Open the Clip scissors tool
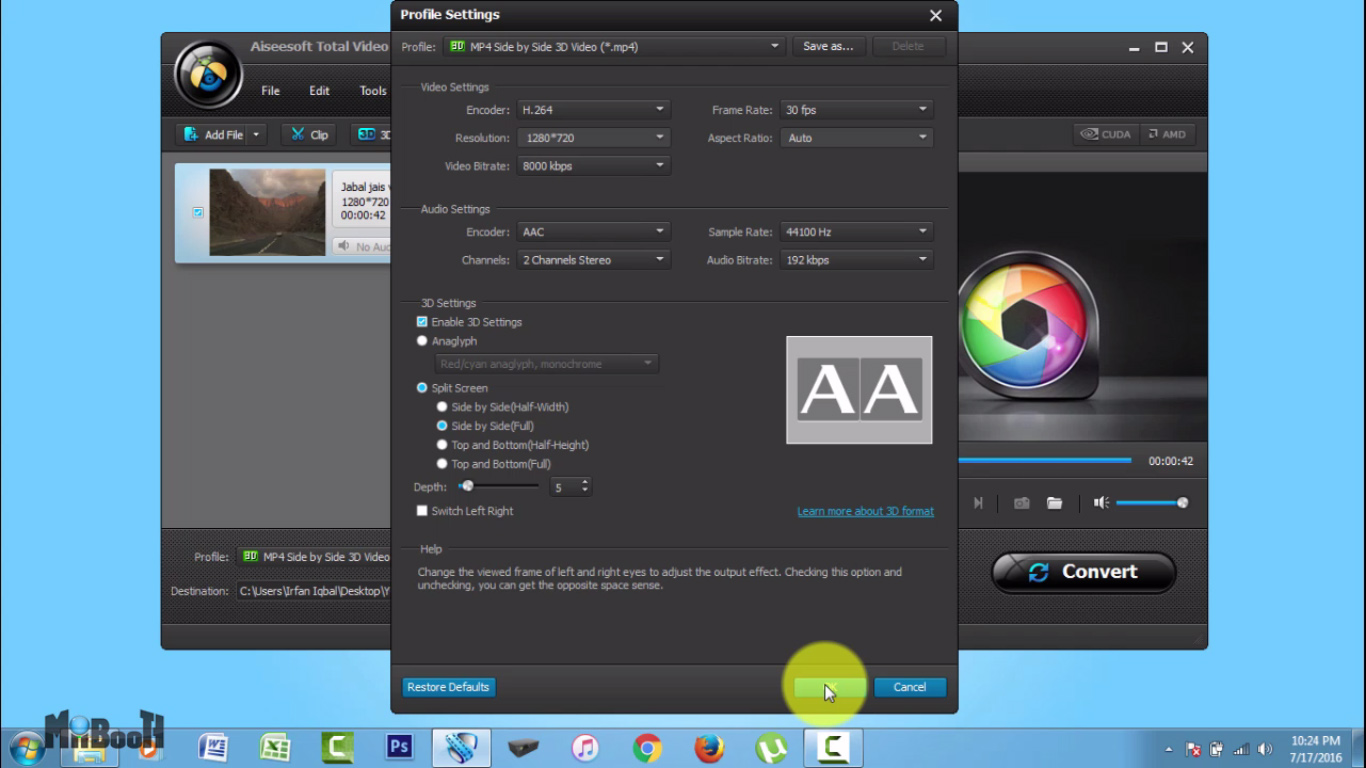1366x768 pixels. pos(309,135)
